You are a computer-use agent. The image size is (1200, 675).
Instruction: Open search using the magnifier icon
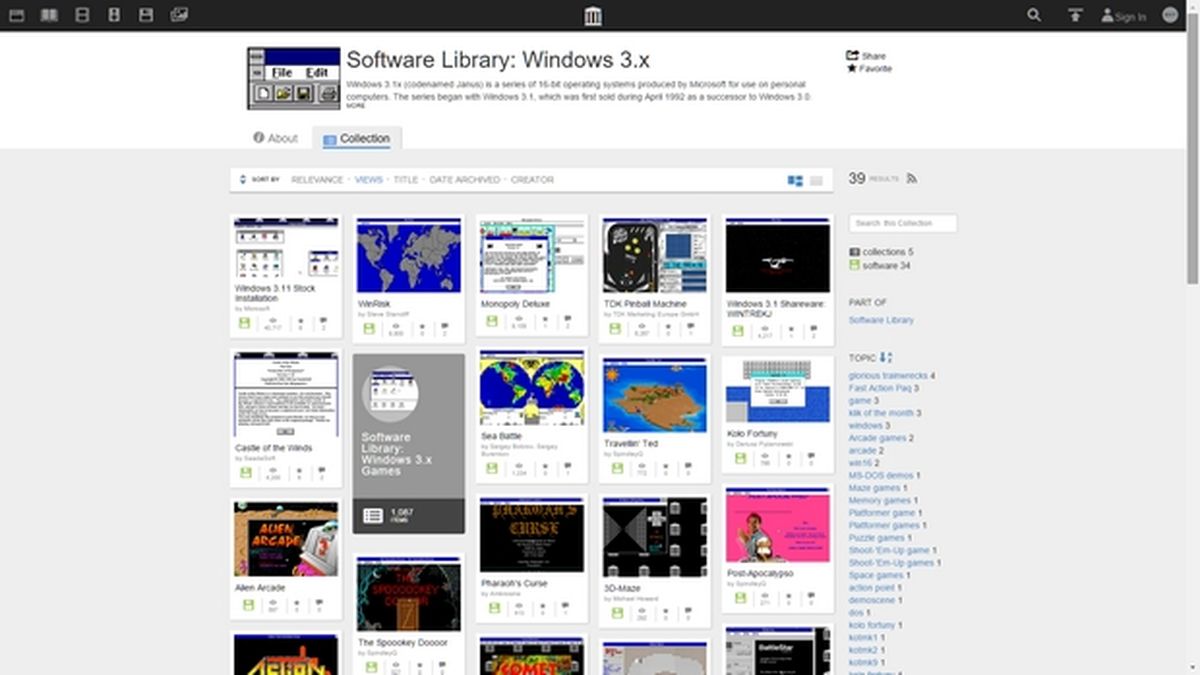click(x=1033, y=16)
